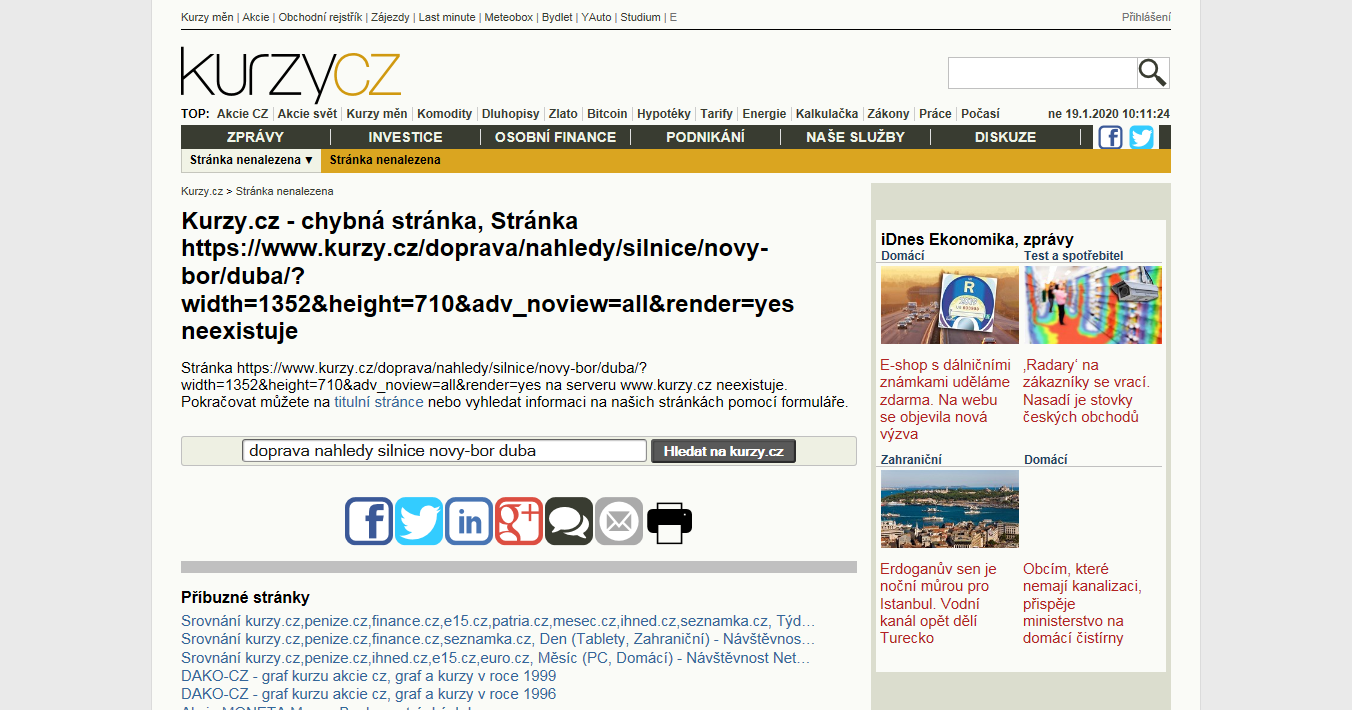The height and width of the screenshot is (710, 1352).
Task: Click the search field containing 'doprava nahledy silnice'
Action: point(444,451)
